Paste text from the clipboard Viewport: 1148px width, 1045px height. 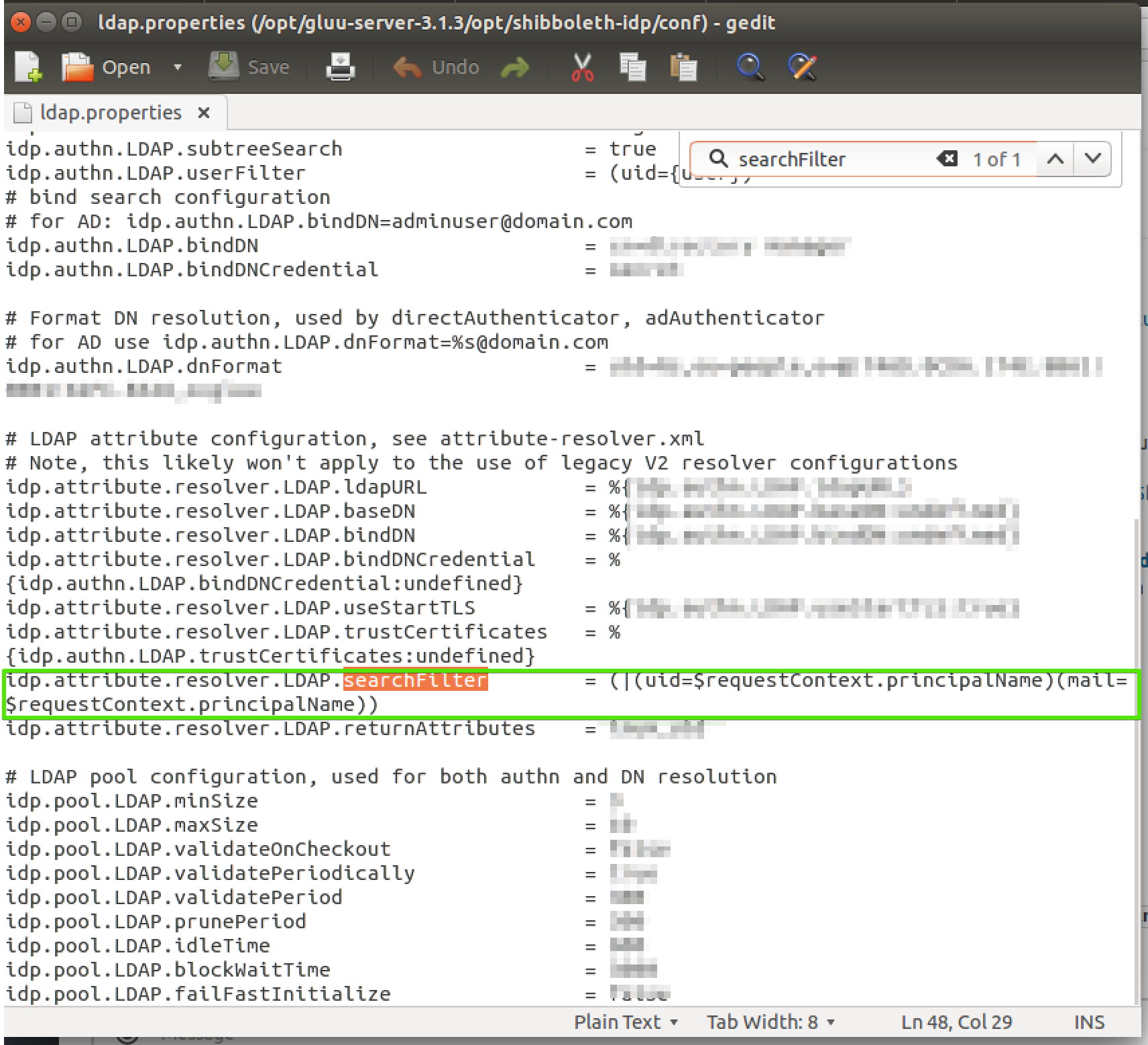pyautogui.click(x=683, y=66)
